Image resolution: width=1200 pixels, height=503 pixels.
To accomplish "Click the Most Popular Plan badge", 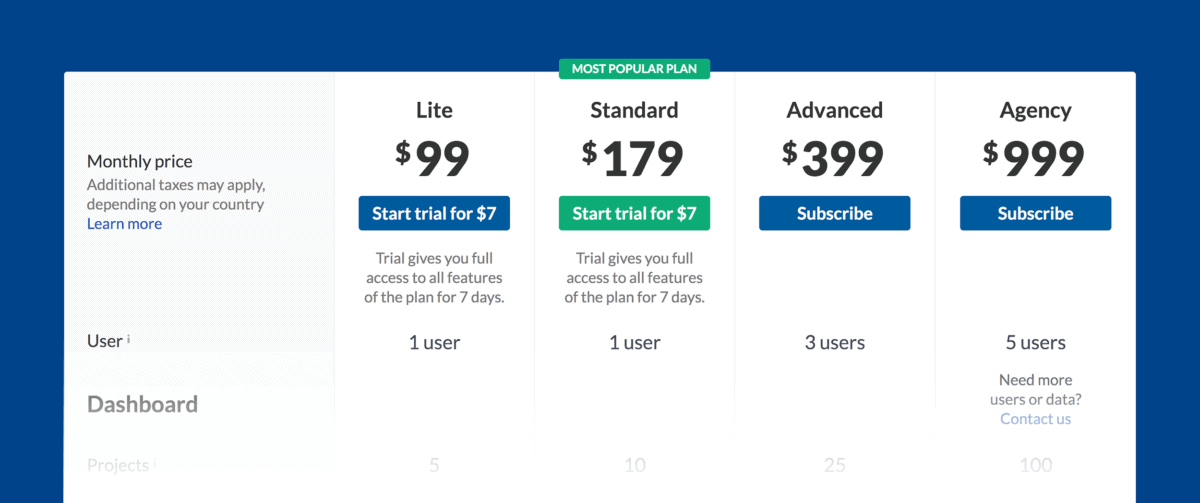I will pos(634,69).
